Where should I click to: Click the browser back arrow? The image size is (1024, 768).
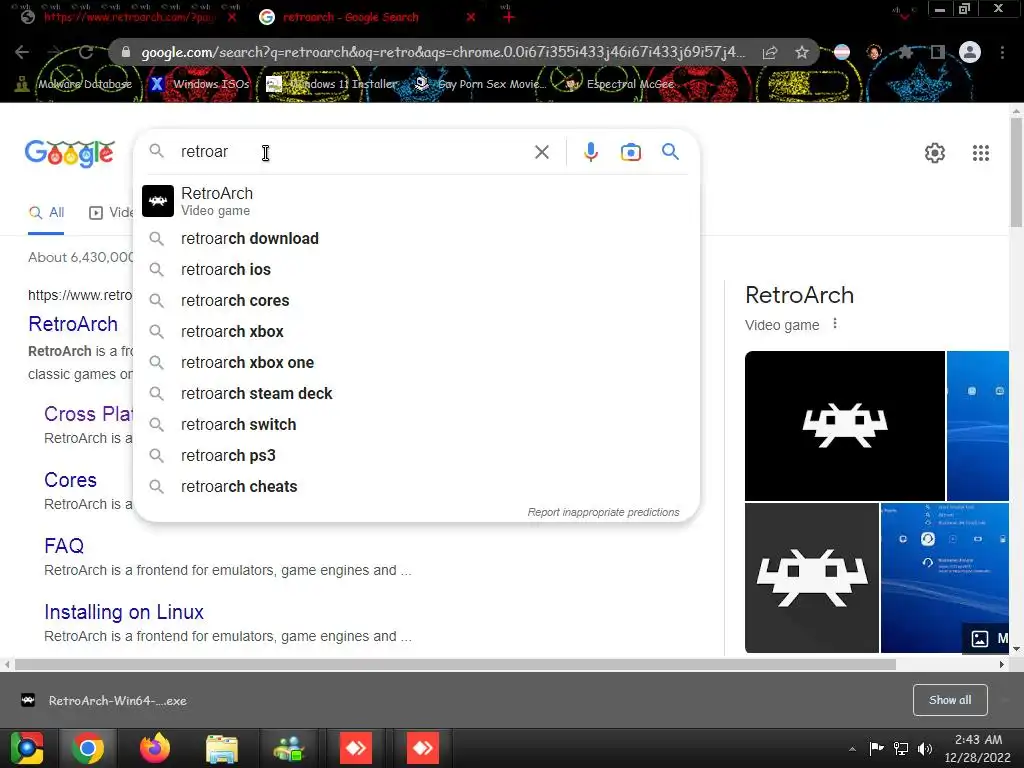[x=22, y=52]
